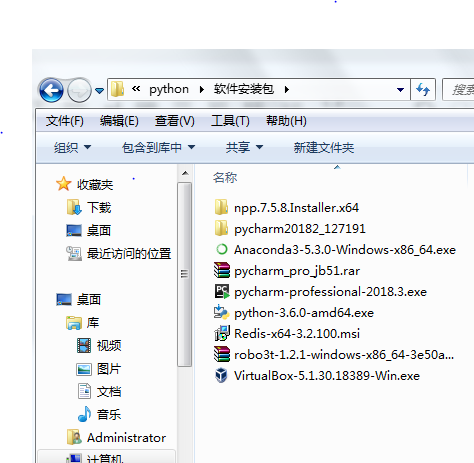Screen dimensions: 474x463
Task: Select the 软件安装包 breadcrumb
Action: [244, 89]
